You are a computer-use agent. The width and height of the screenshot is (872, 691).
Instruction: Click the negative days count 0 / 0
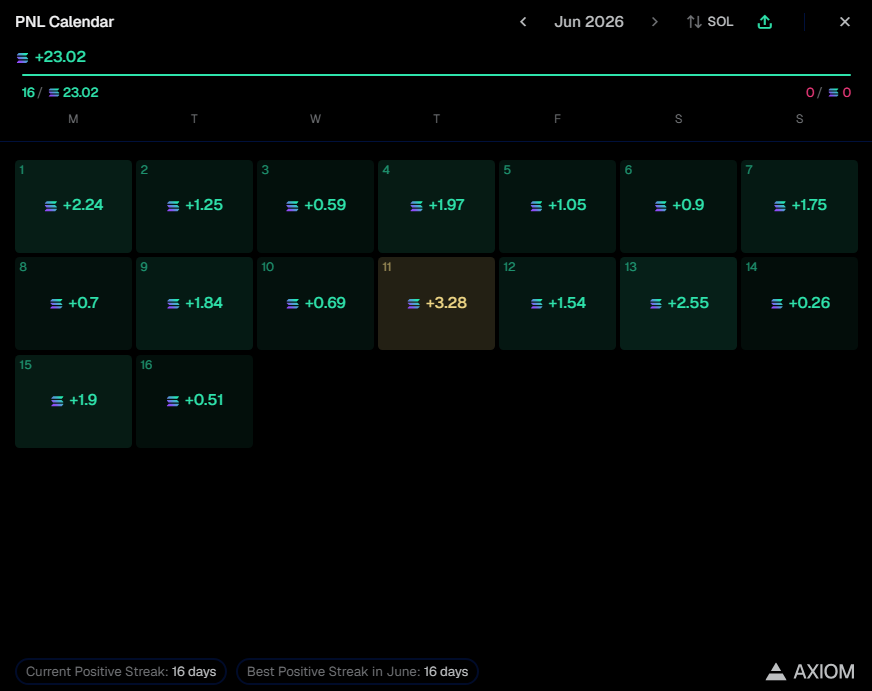(828, 92)
